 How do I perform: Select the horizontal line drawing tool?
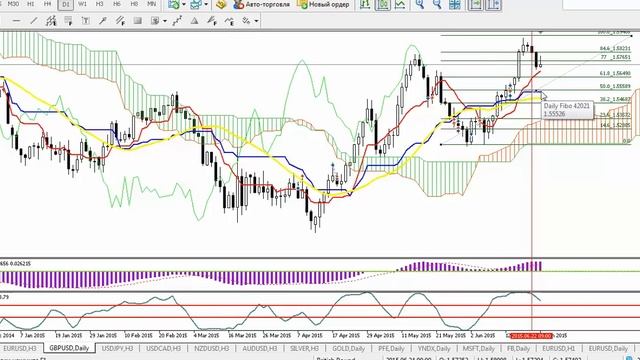point(16,21)
